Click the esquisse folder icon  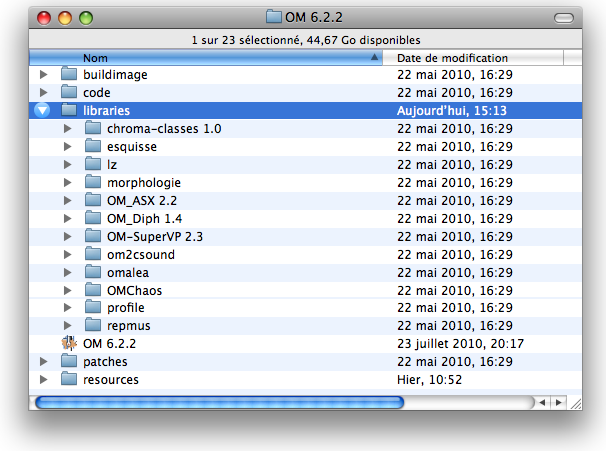point(93,146)
